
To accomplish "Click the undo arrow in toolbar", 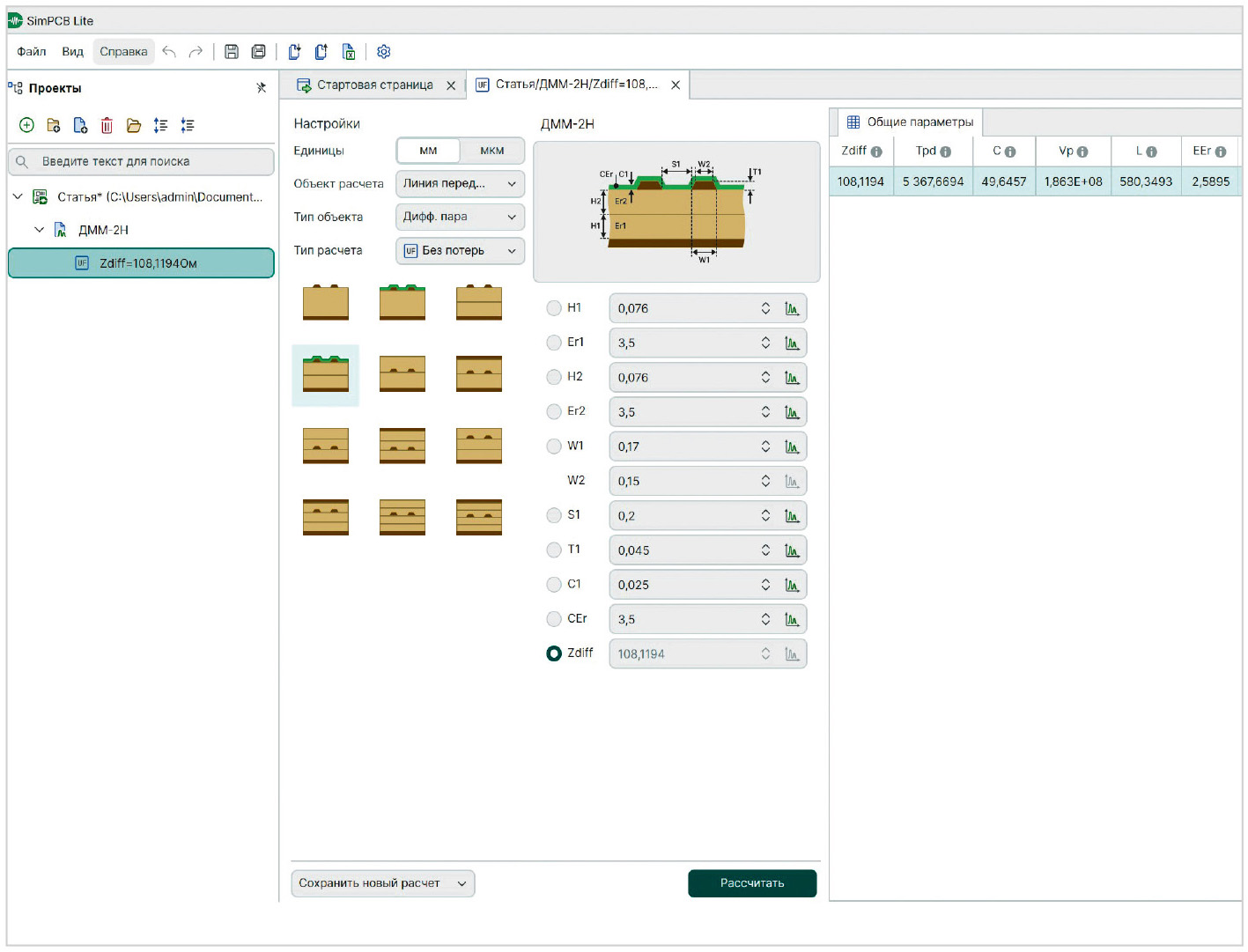I will [169, 52].
